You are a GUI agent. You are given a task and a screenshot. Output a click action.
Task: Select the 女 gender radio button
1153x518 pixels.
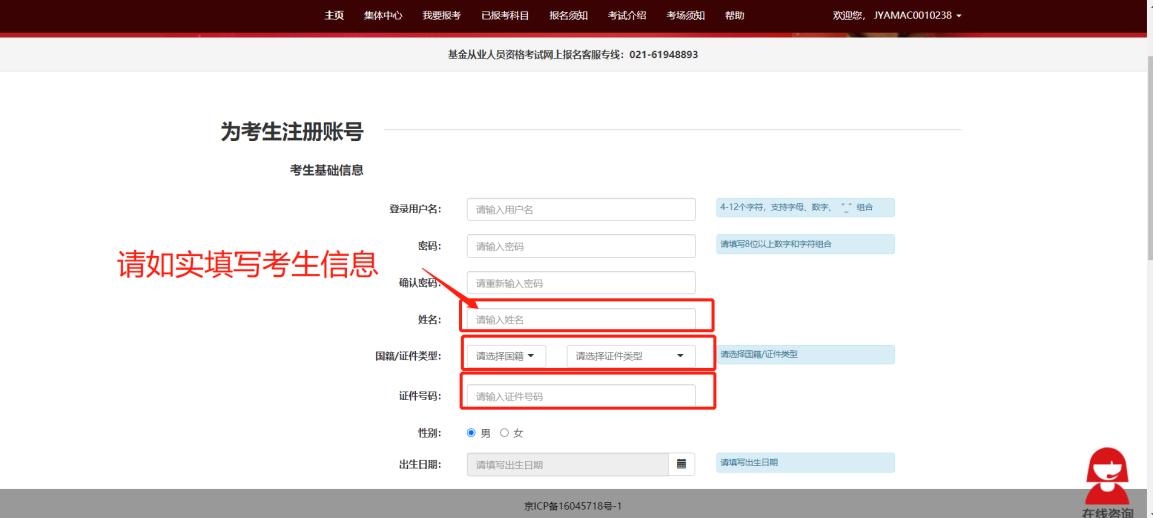coord(504,433)
